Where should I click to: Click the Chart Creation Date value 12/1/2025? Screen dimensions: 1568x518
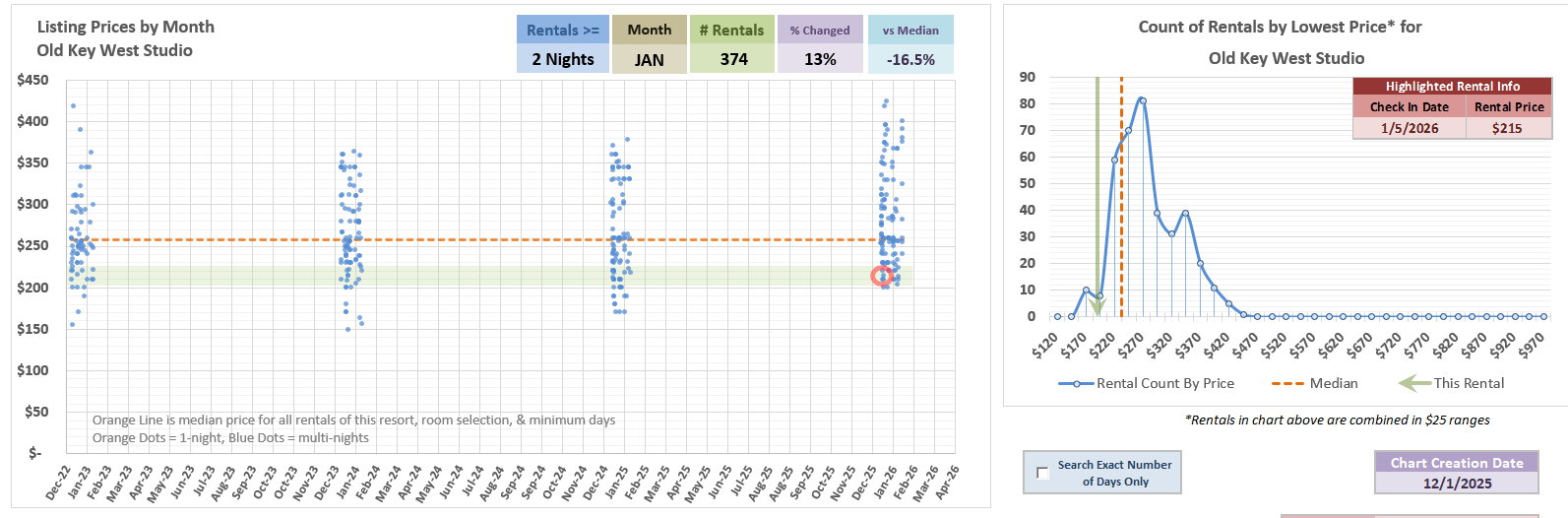[x=1457, y=484]
